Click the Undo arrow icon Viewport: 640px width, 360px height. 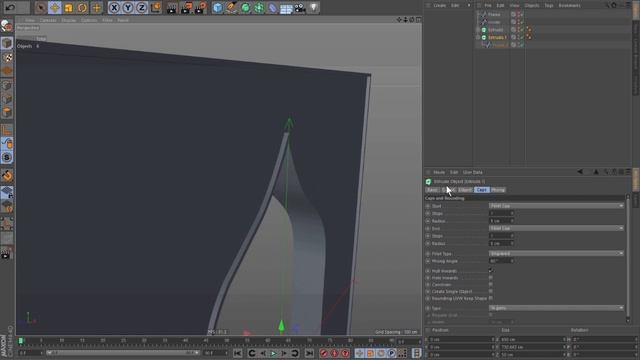pos(10,7)
